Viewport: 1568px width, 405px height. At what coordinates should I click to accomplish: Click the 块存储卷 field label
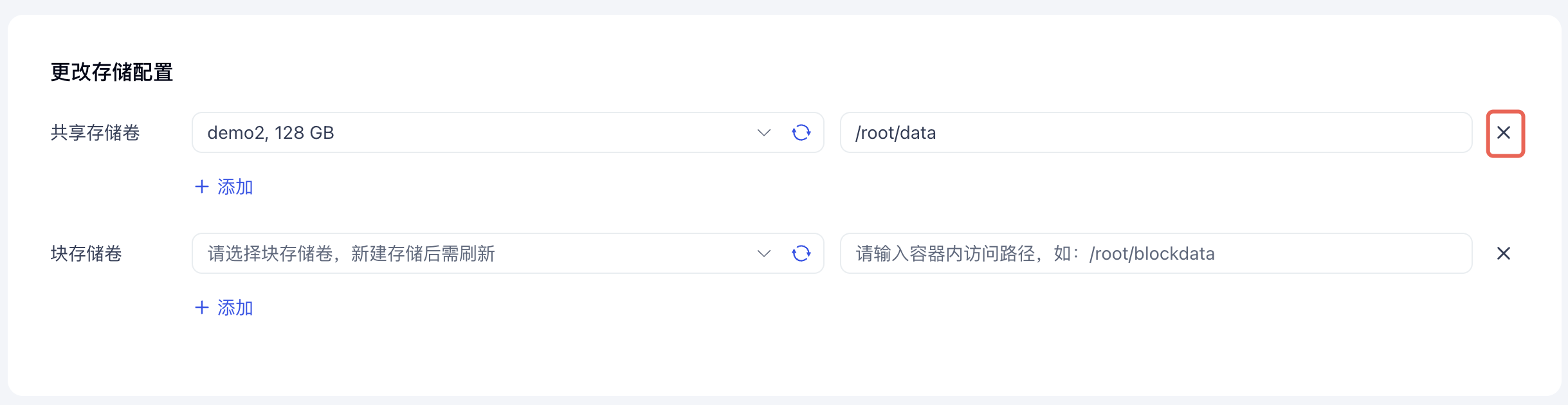click(x=86, y=253)
